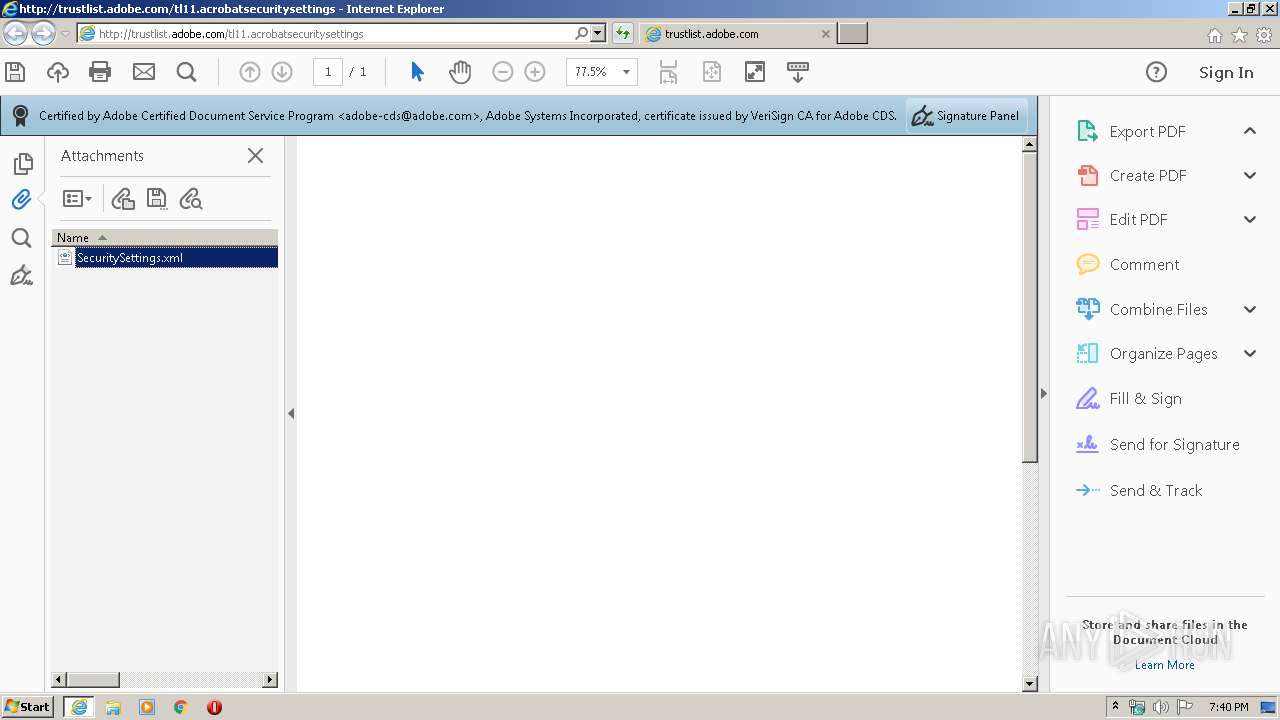
Task: Sort attachments by Name column header
Action: (165, 237)
